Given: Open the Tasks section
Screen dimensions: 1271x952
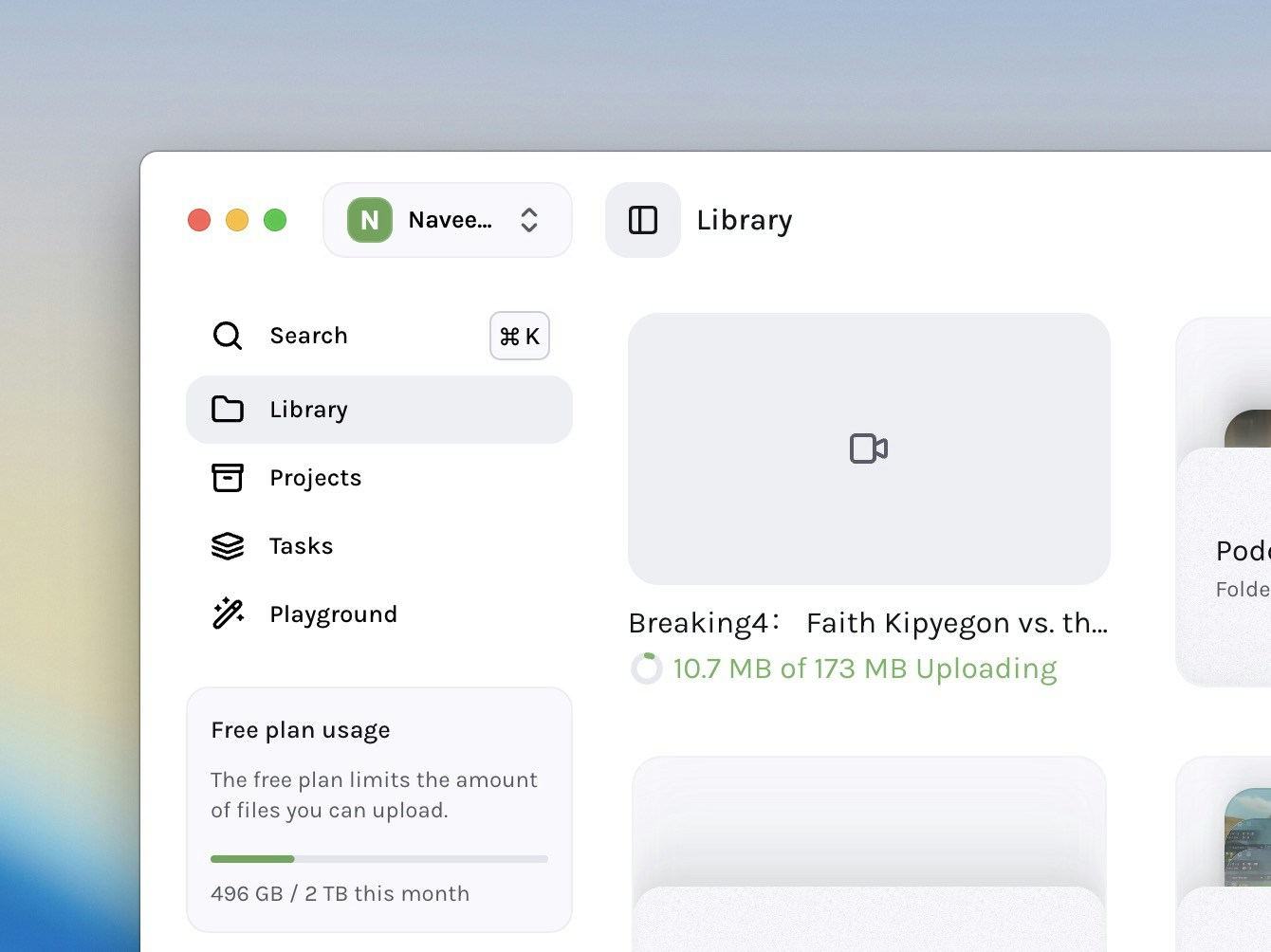Looking at the screenshot, I should 301,546.
